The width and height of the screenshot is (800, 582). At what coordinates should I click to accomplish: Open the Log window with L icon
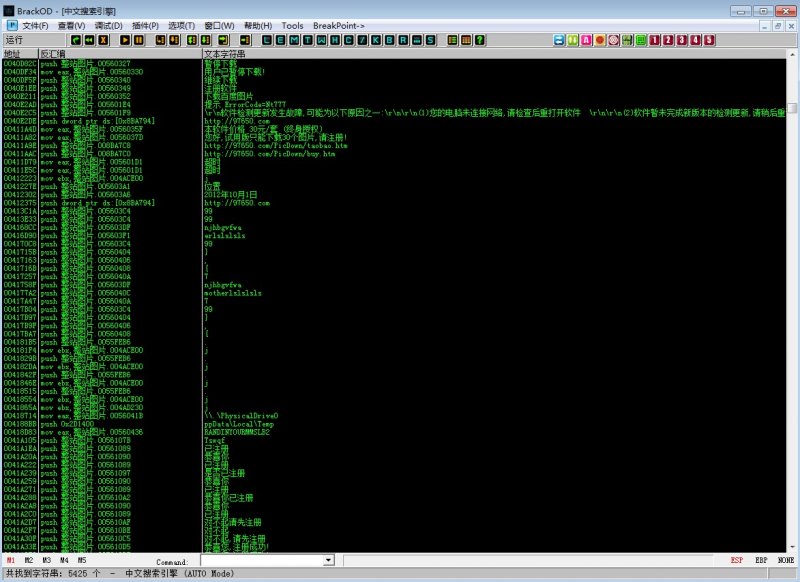point(267,40)
